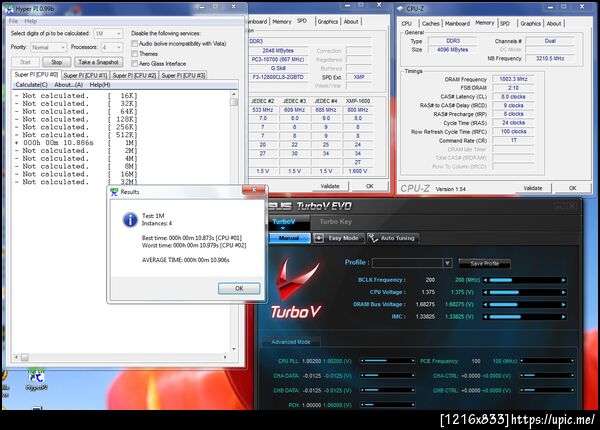Click the info icon in Results dialog

(130, 220)
